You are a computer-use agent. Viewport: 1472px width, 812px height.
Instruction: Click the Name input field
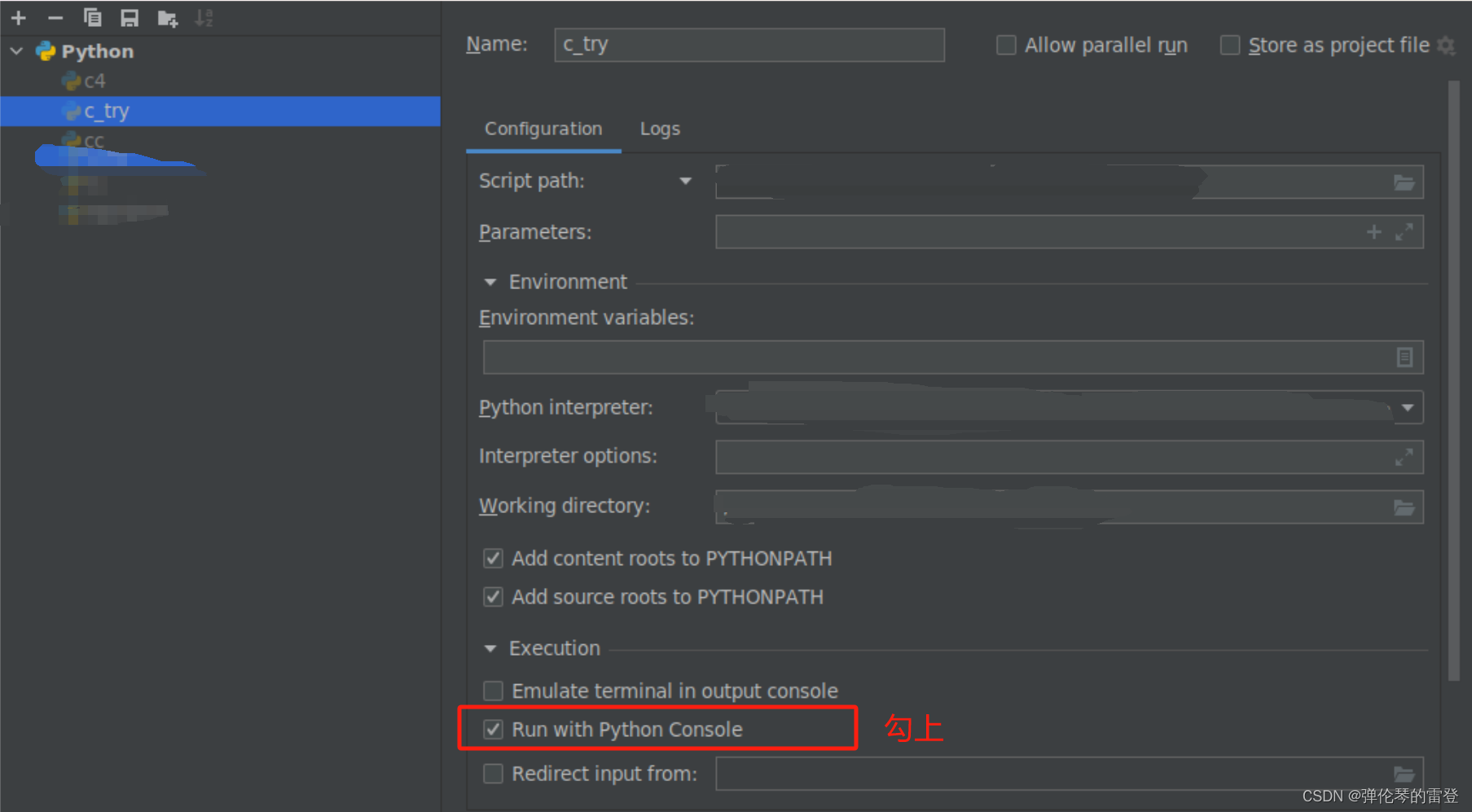tap(749, 45)
